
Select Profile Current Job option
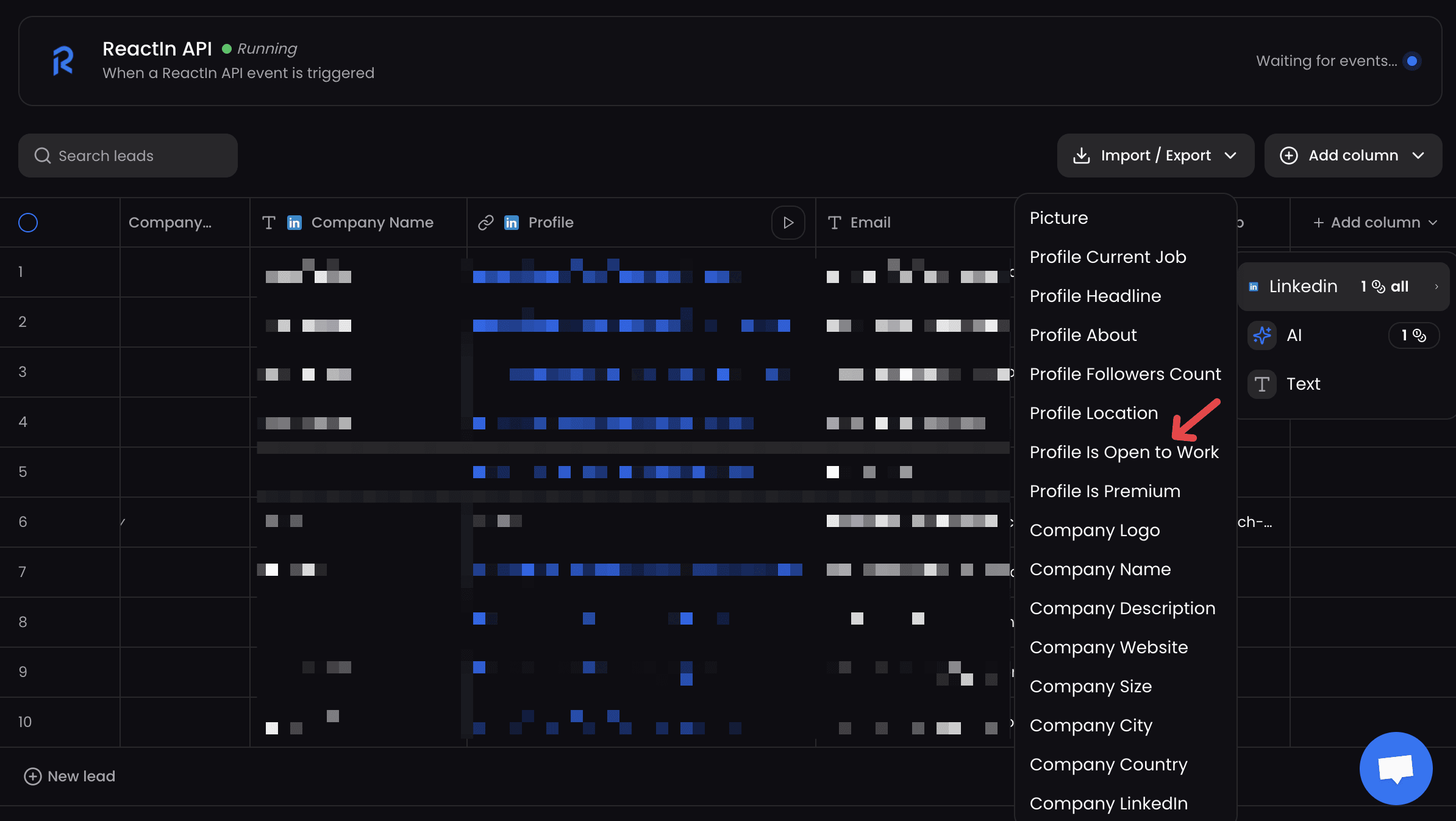[1108, 257]
